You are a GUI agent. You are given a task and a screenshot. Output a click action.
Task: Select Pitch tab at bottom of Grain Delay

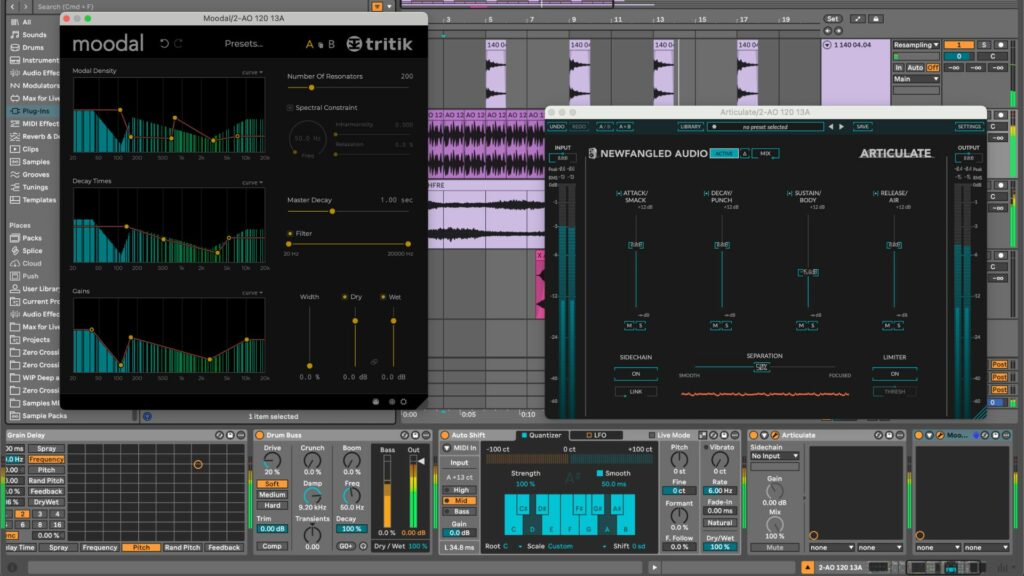[141, 547]
